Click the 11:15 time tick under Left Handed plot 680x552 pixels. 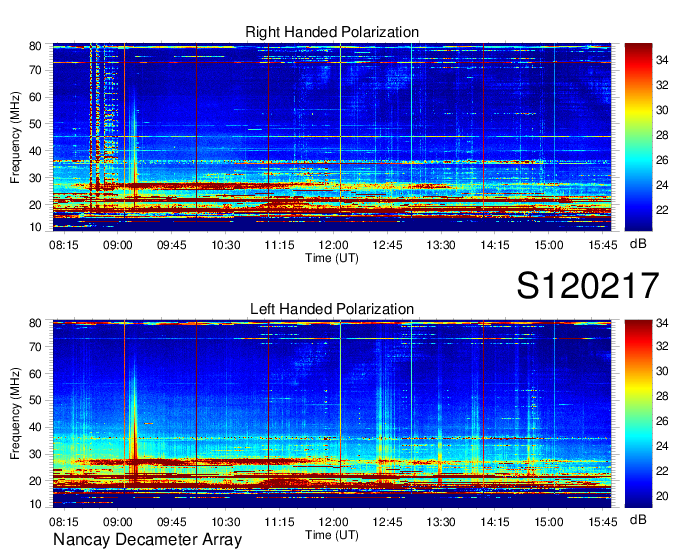coord(279,522)
